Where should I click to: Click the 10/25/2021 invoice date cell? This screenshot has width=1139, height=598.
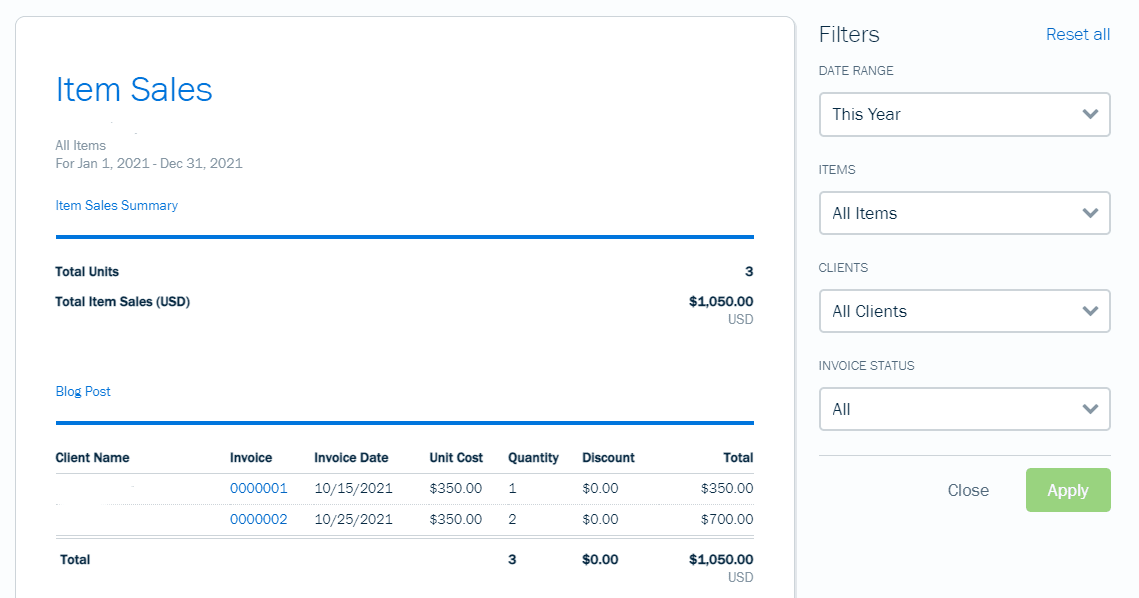353,519
